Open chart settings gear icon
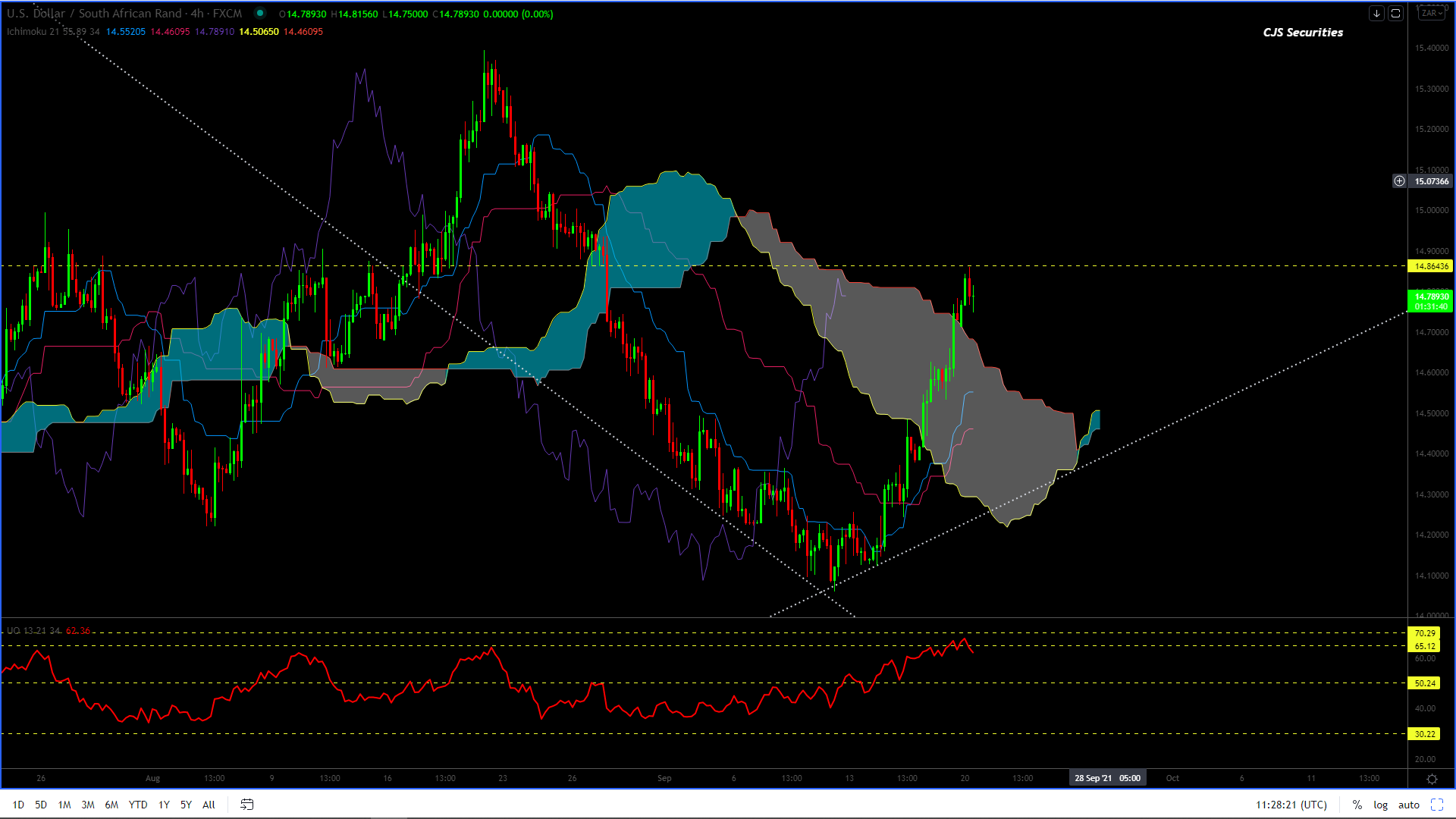The image size is (1456, 819). [1432, 779]
